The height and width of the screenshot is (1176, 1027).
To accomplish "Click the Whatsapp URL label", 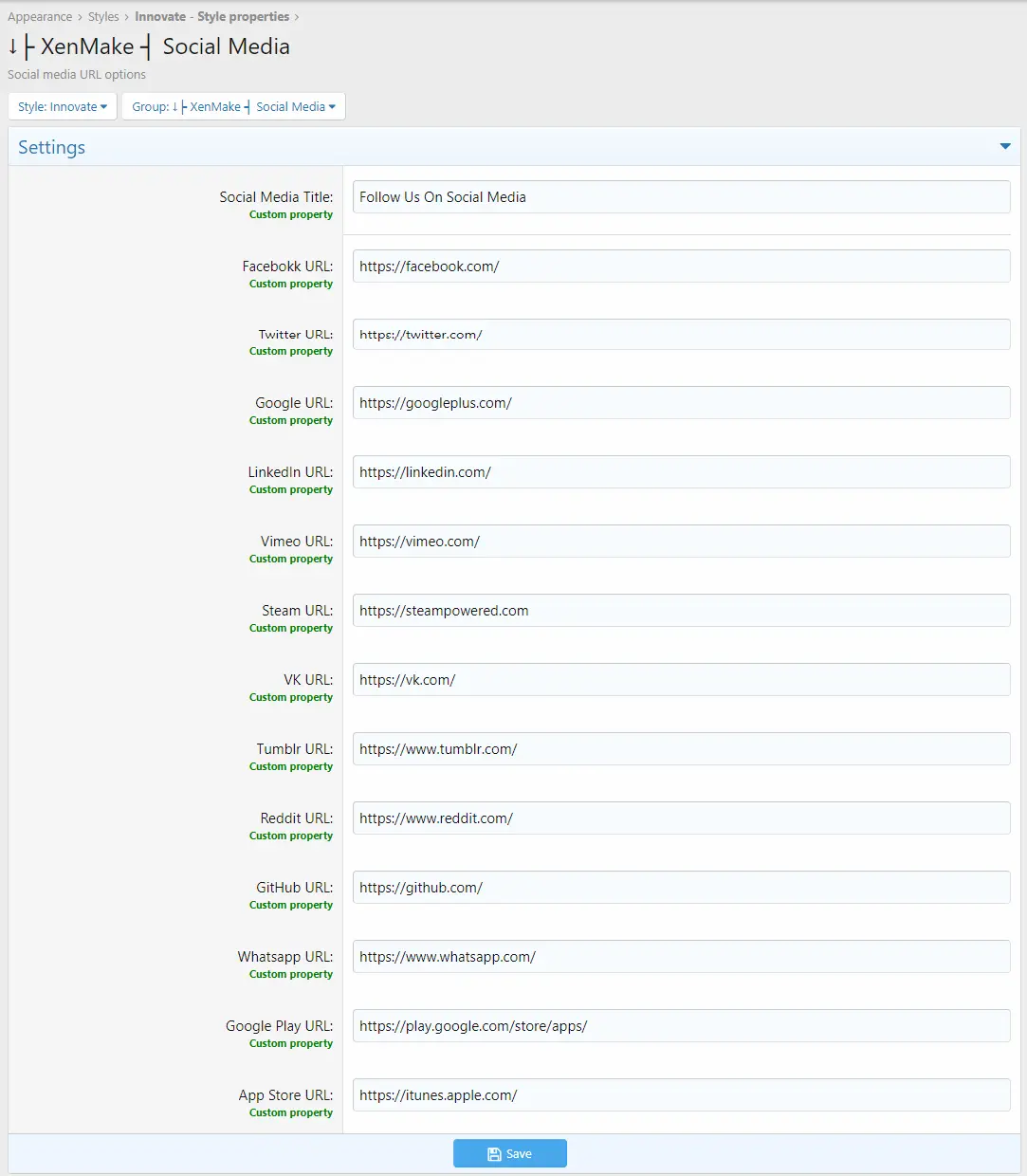I will tap(285, 957).
